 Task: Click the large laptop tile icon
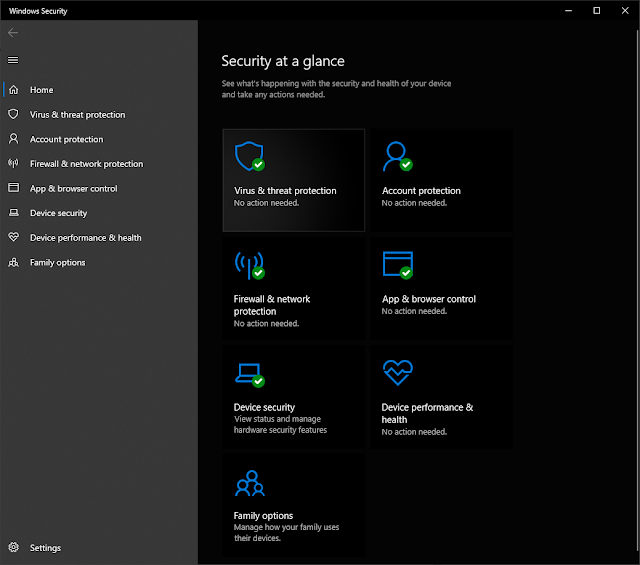point(249,374)
